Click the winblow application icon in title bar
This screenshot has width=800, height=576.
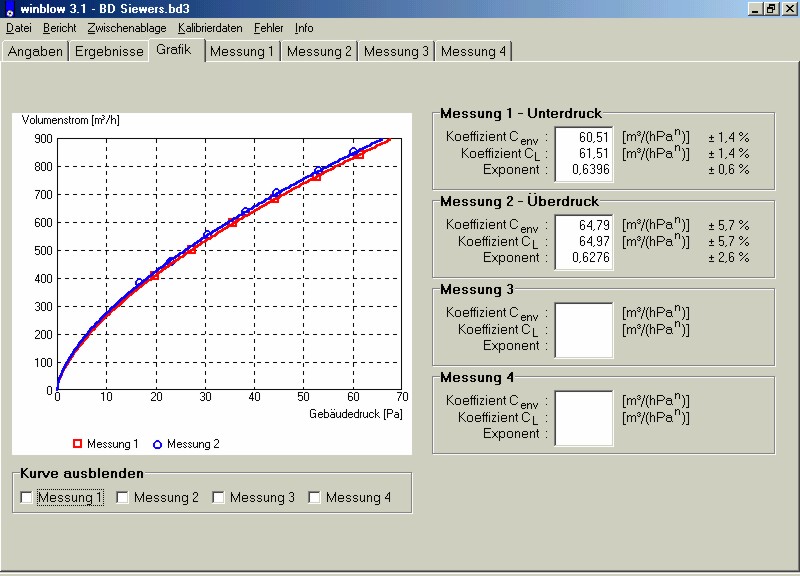point(9,9)
